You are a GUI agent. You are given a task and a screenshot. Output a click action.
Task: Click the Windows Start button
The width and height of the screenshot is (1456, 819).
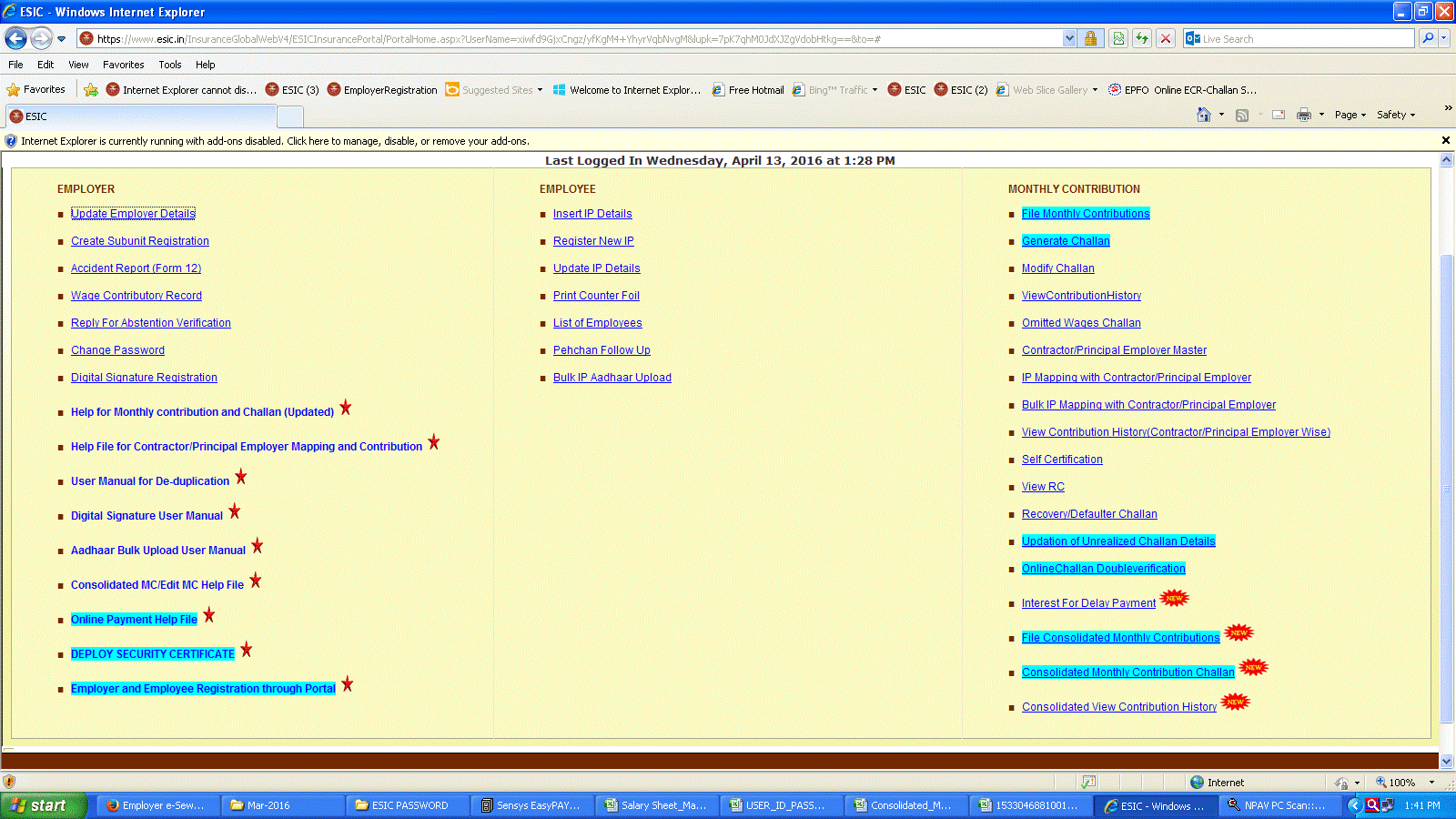click(44, 805)
